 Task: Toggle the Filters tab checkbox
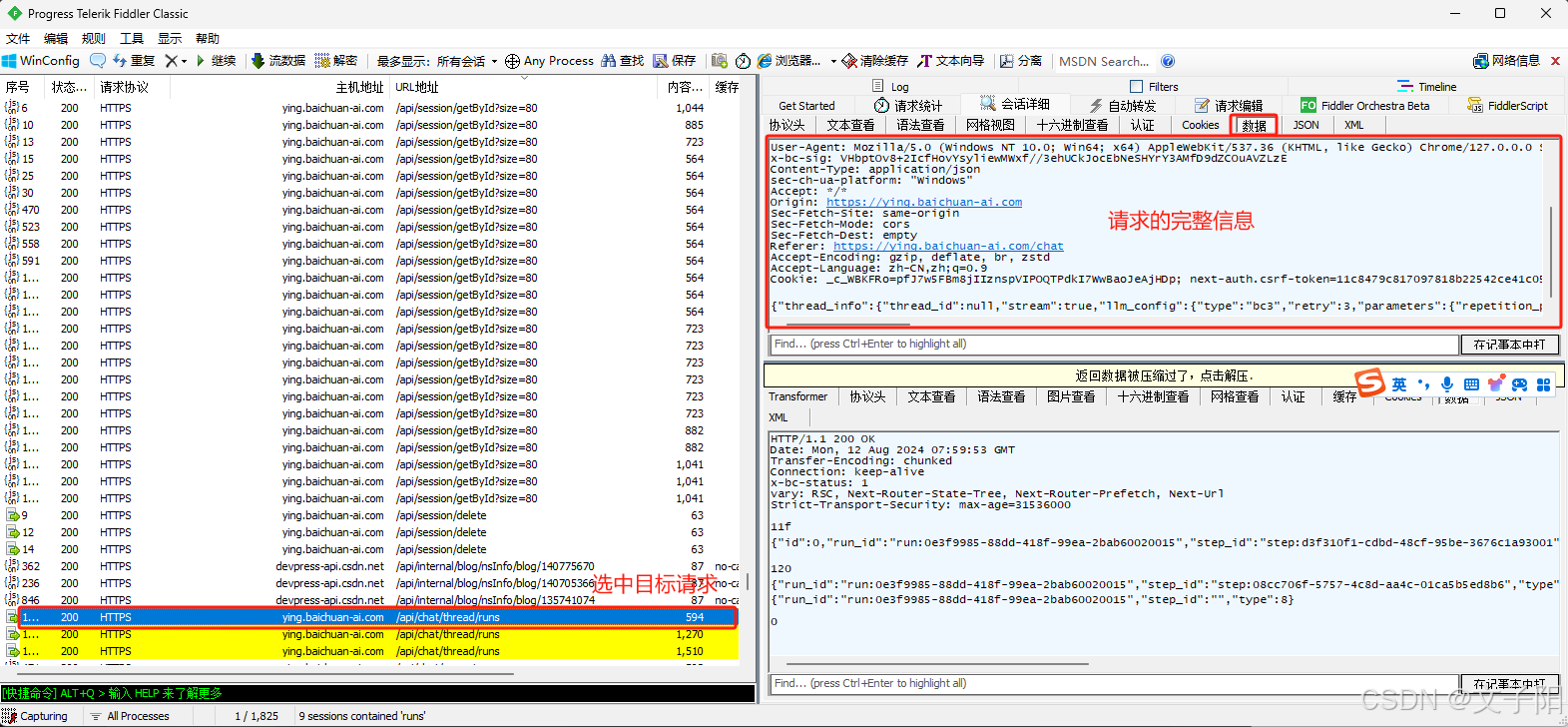1136,87
